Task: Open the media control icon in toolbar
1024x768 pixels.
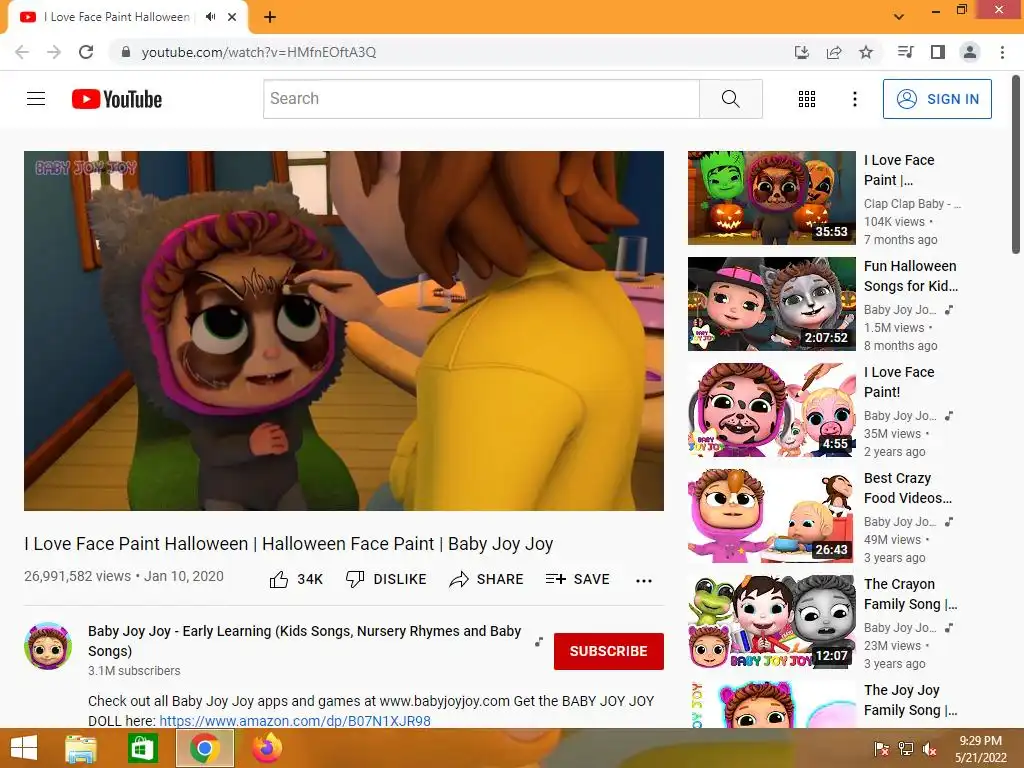Action: (906, 52)
